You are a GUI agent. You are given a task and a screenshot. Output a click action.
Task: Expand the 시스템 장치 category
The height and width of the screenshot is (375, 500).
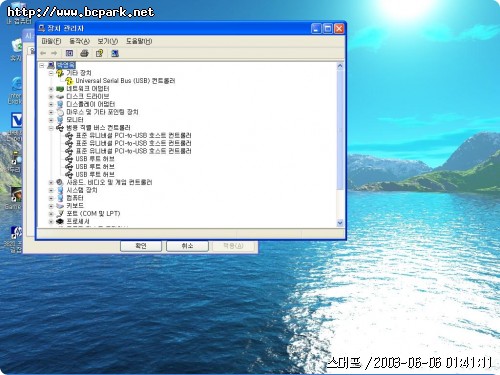click(51, 190)
